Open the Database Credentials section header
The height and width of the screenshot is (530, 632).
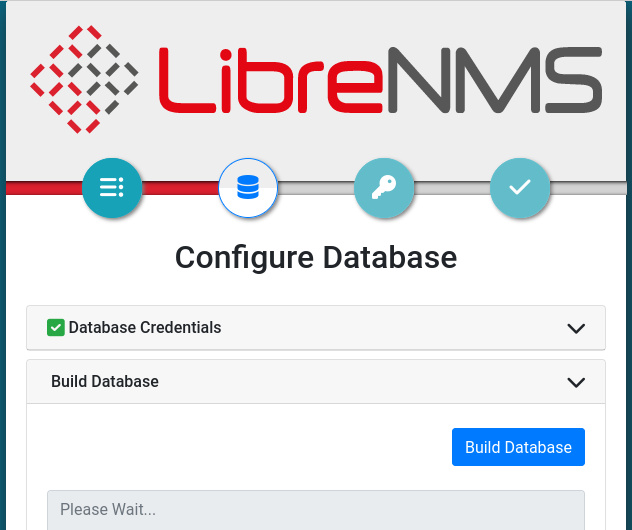[x=316, y=328]
